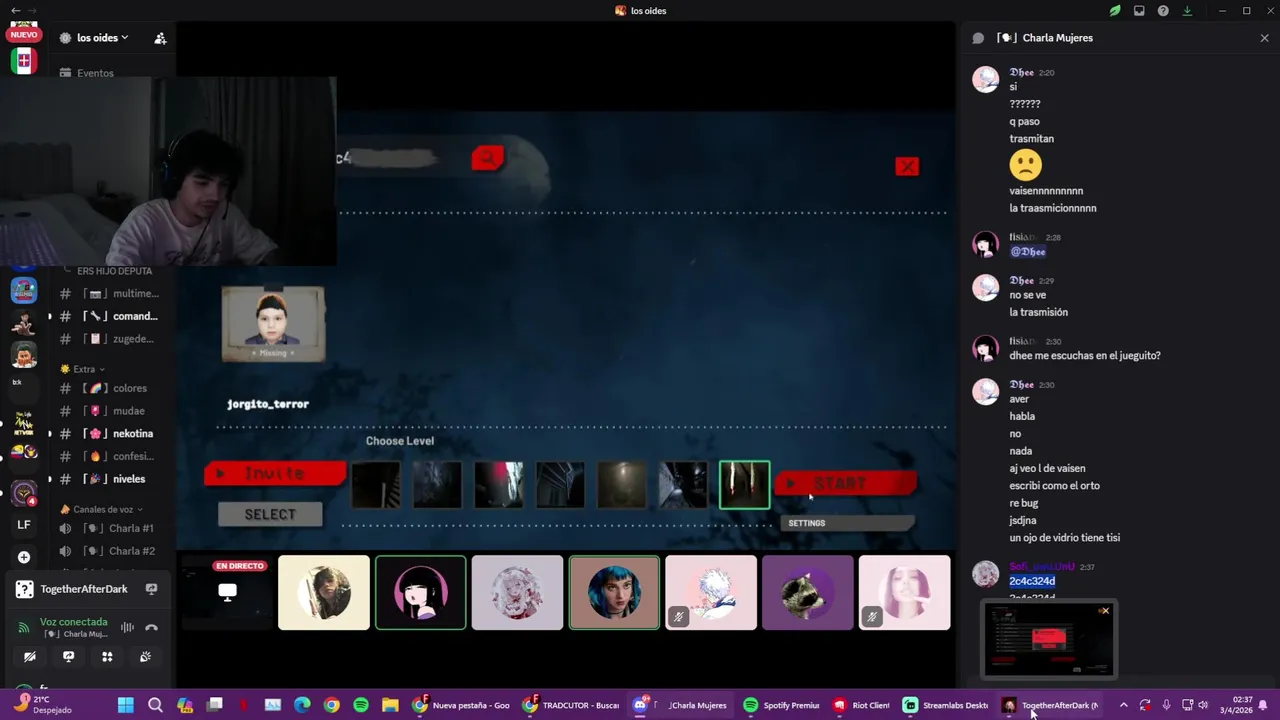1280x720 pixels.
Task: Open the server icon with 4 notifications
Action: [x=24, y=493]
